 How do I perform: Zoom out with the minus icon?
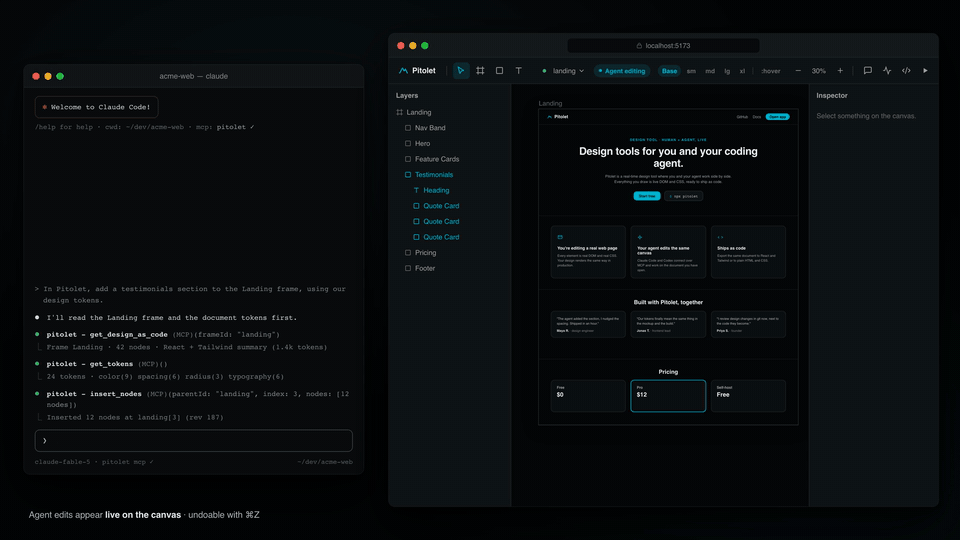coord(798,71)
